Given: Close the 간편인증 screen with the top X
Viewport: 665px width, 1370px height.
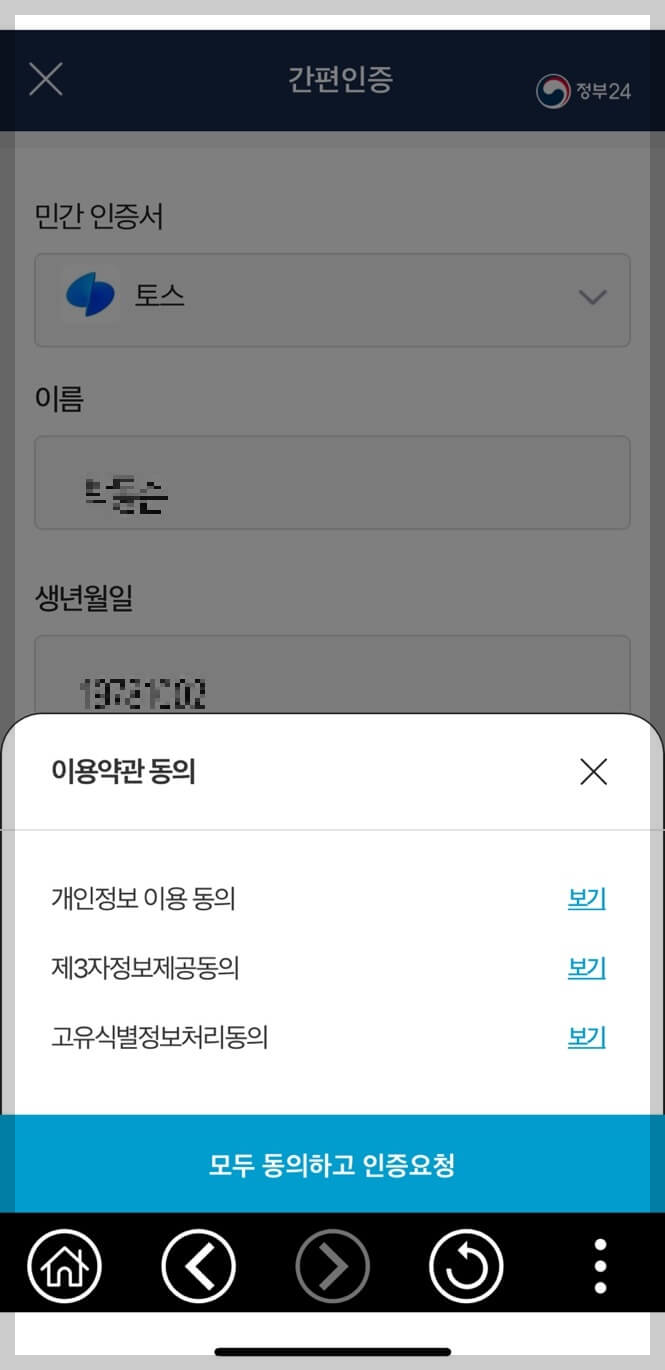Looking at the screenshot, I should click(x=44, y=79).
